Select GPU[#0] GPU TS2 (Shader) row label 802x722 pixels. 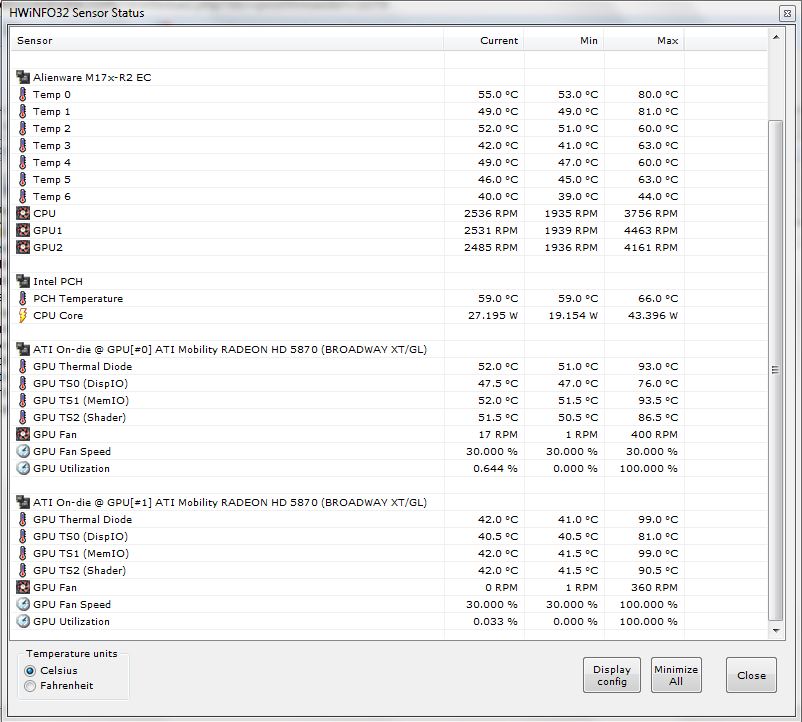[79, 417]
